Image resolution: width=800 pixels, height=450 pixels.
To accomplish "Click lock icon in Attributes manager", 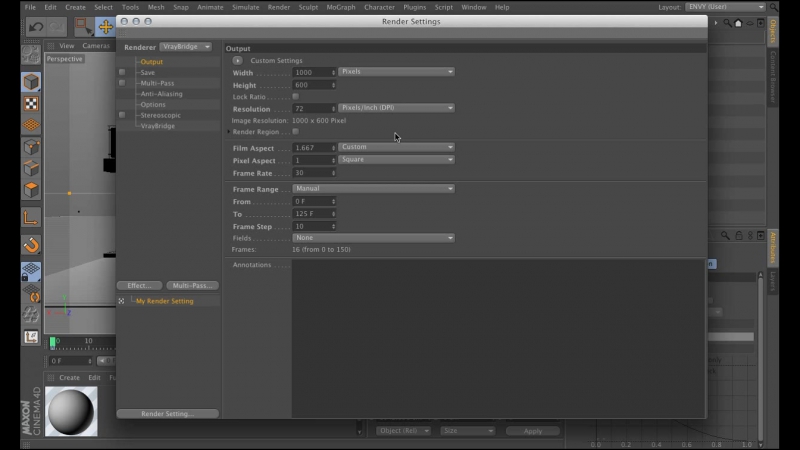I will click(738, 235).
